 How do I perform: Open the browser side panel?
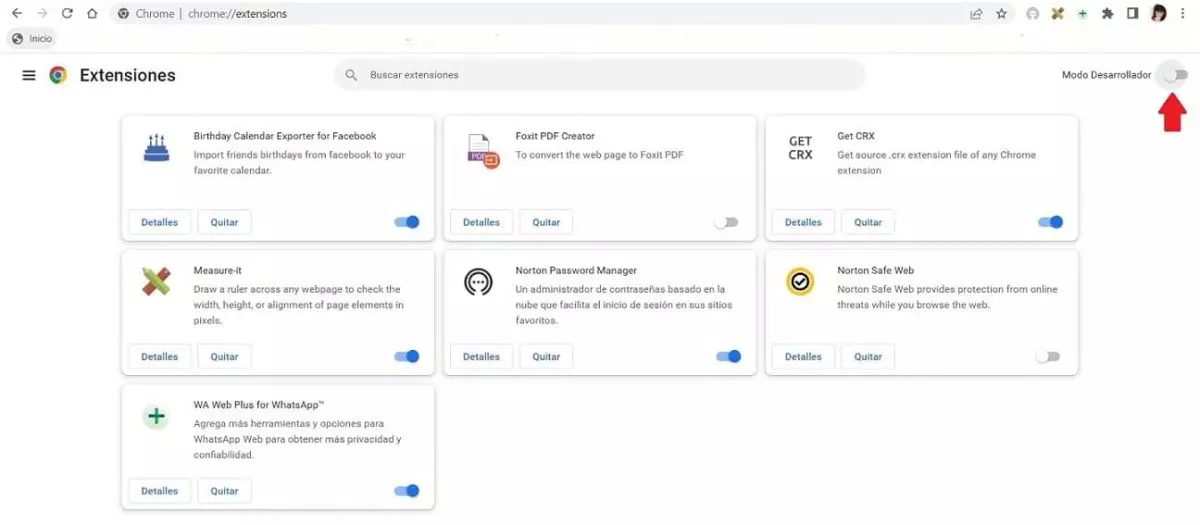[x=1133, y=14]
